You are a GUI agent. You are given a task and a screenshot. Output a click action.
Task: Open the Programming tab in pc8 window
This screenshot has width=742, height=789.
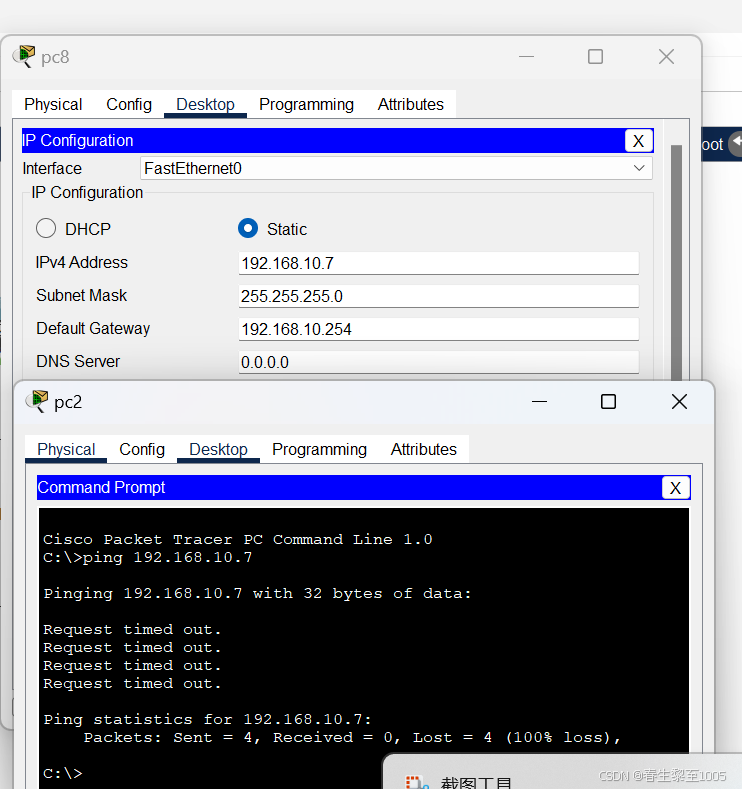306,104
